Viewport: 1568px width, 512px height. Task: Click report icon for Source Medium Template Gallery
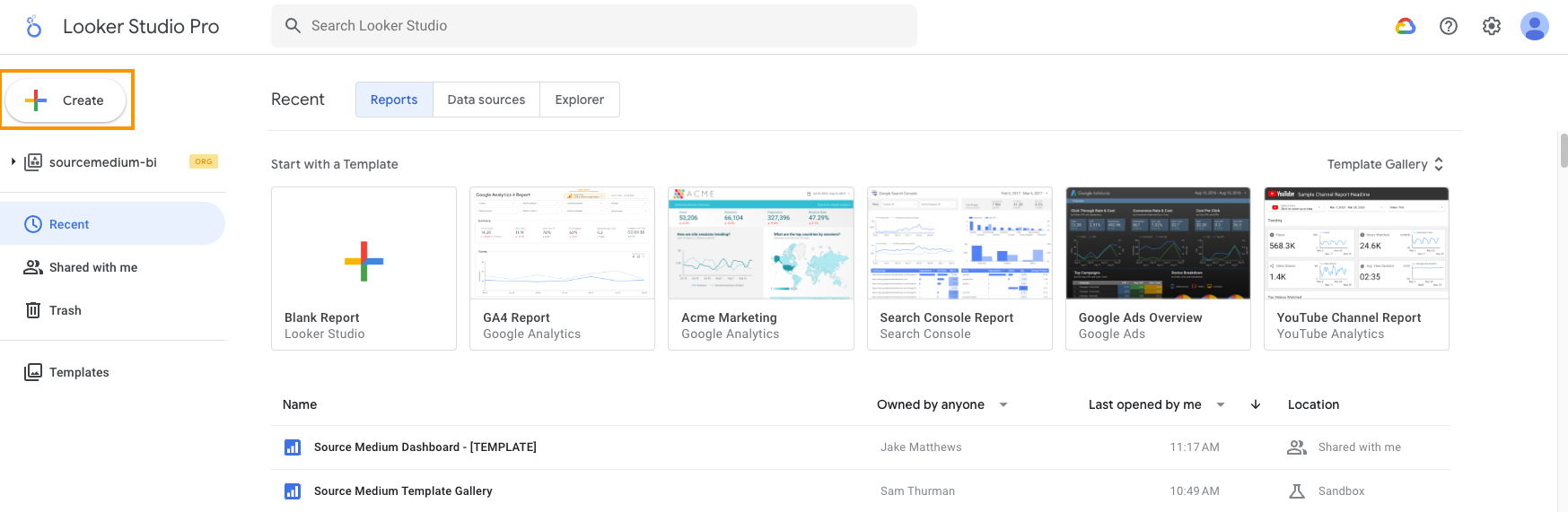(x=293, y=491)
